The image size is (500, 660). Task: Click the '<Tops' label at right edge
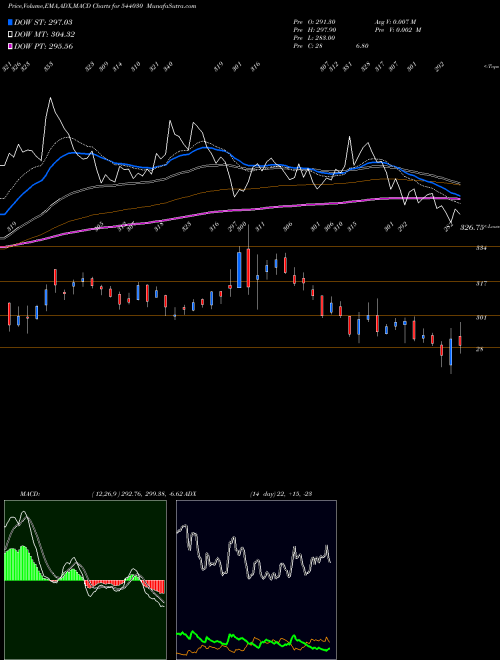[491, 67]
